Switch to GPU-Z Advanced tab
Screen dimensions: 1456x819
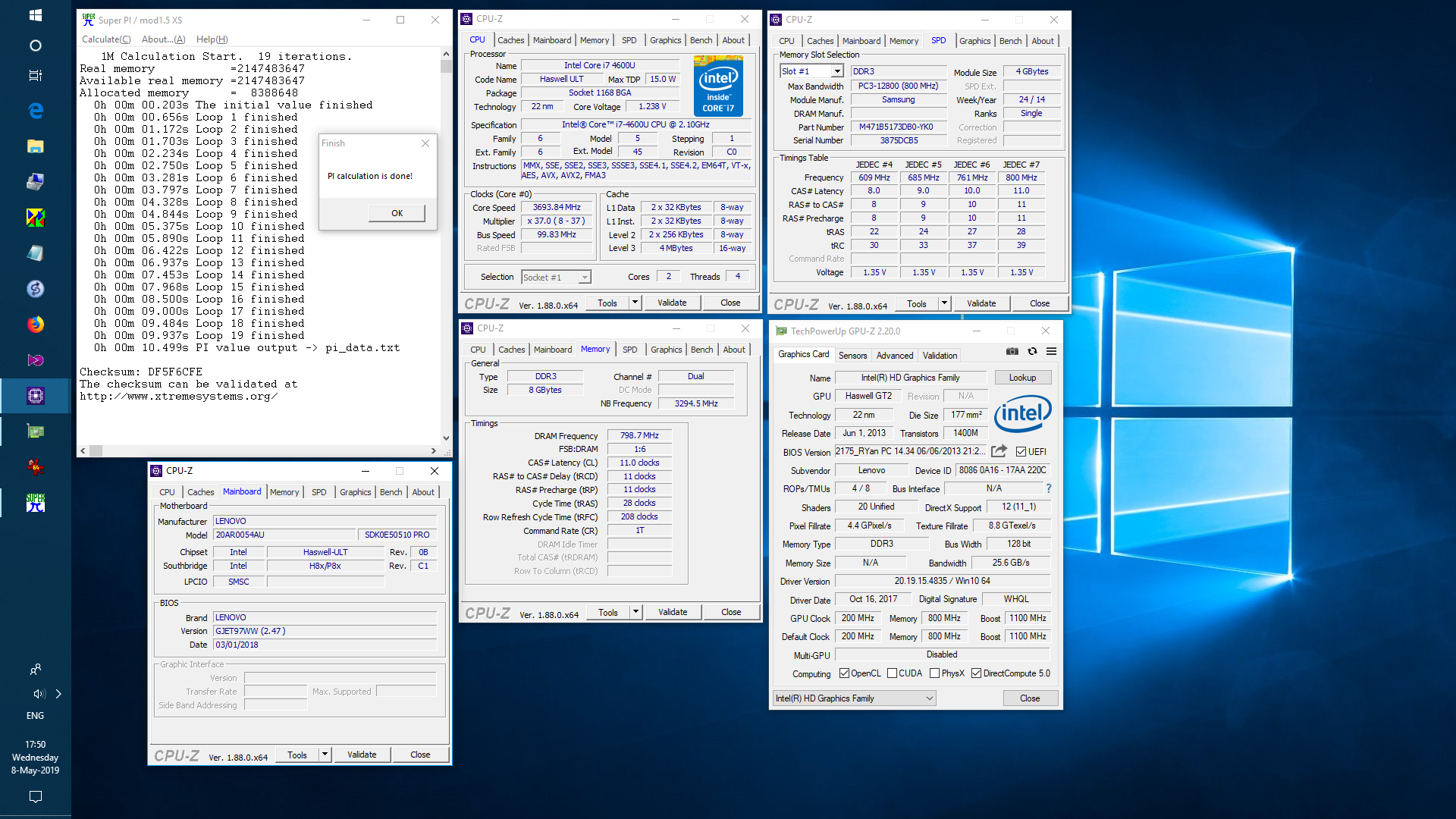point(895,356)
